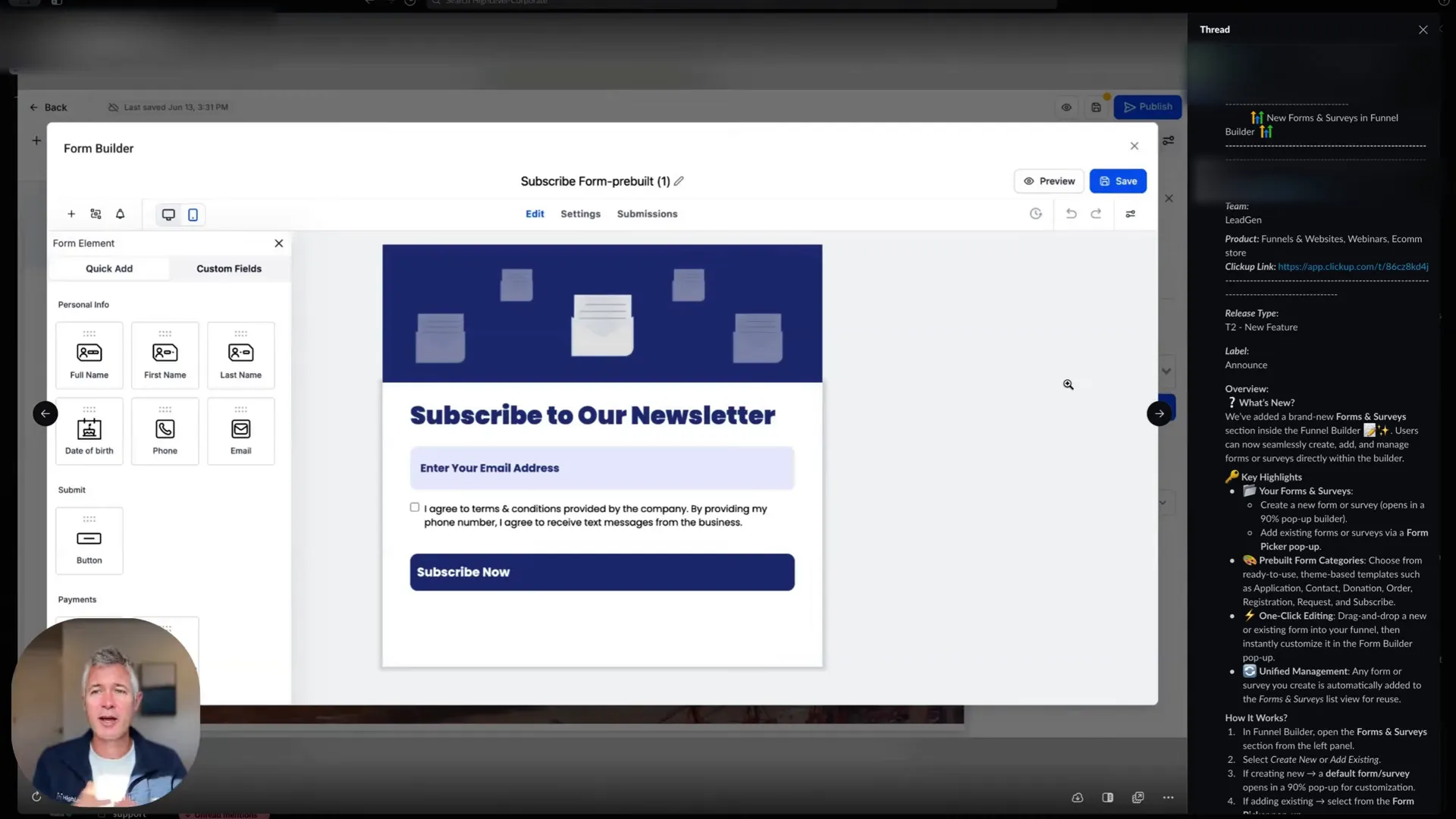Go to next slide arrow
This screenshot has height=819, width=1456.
pos(1159,413)
